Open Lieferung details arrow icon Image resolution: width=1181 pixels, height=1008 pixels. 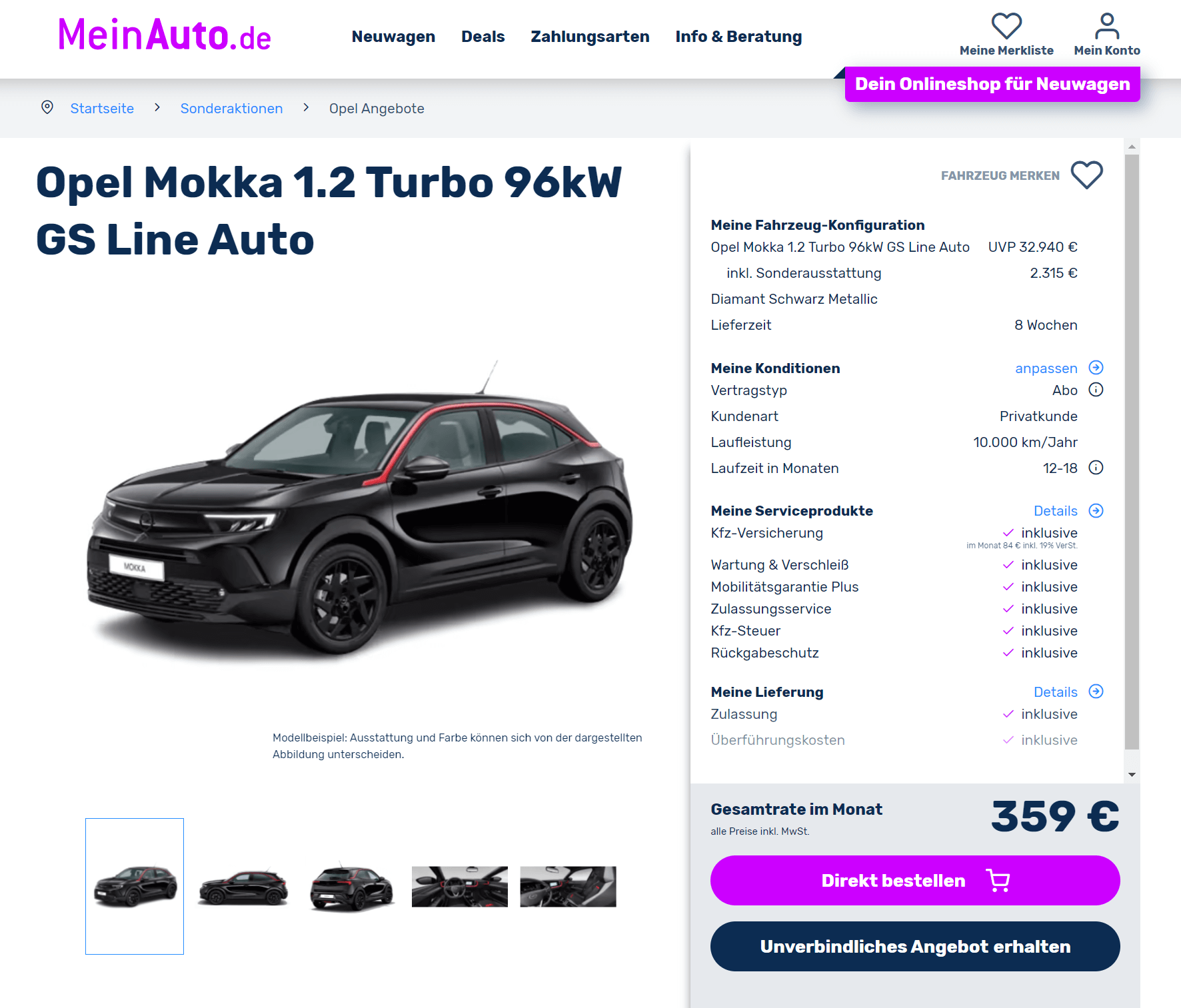(1096, 692)
